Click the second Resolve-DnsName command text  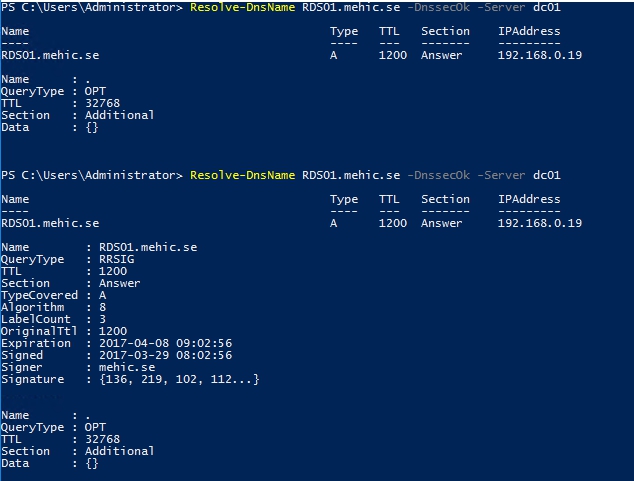[242, 175]
